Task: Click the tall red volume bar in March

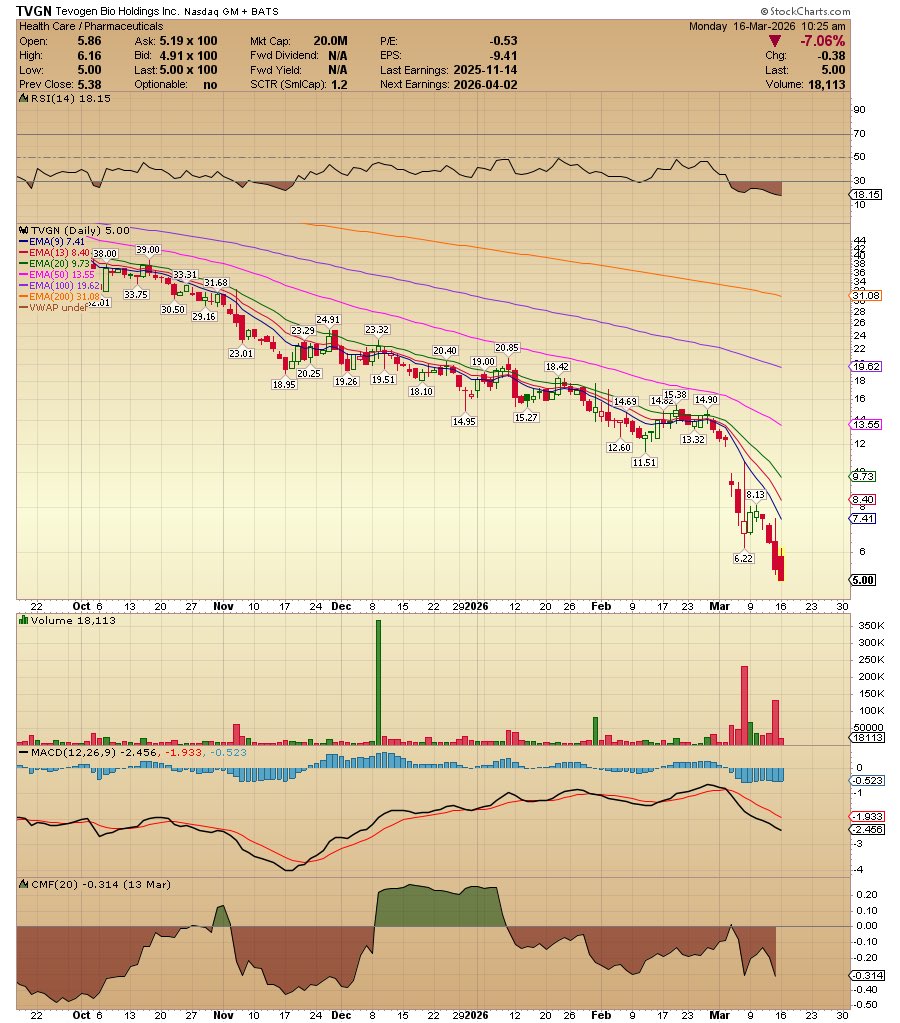Action: click(744, 705)
